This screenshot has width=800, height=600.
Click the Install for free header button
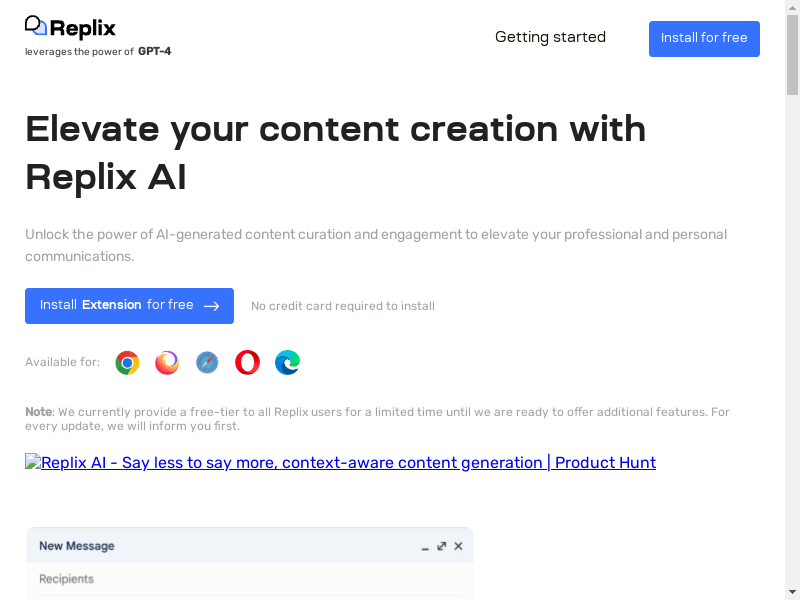coord(704,39)
